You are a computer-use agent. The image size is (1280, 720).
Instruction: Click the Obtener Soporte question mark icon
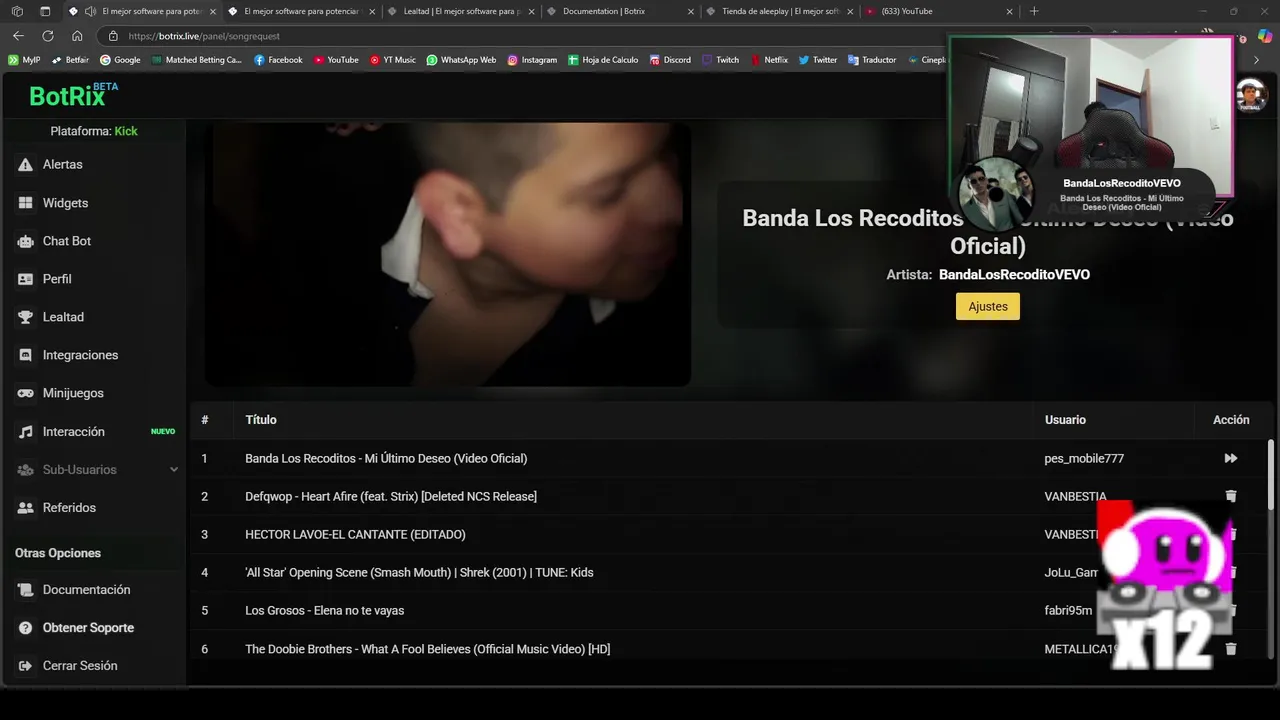25,628
